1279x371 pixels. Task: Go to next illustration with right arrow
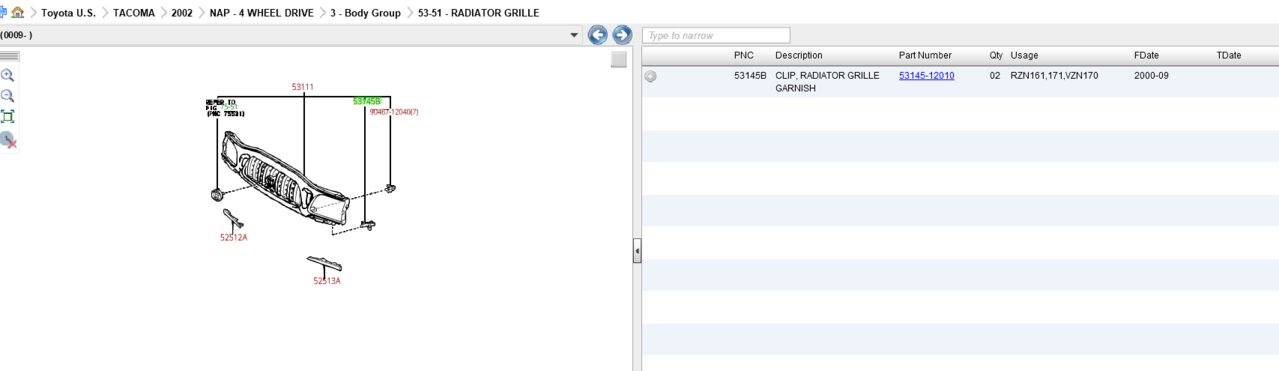[x=622, y=35]
